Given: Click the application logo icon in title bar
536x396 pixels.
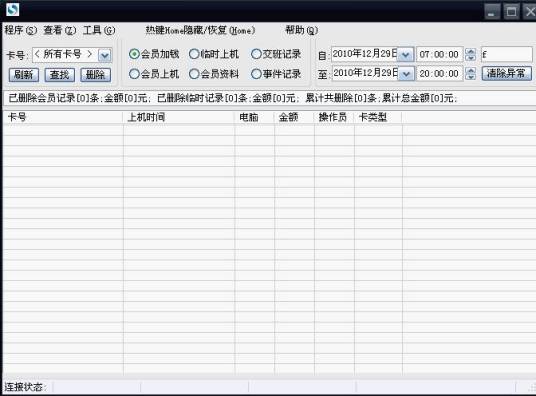Looking at the screenshot, I should [x=12, y=9].
